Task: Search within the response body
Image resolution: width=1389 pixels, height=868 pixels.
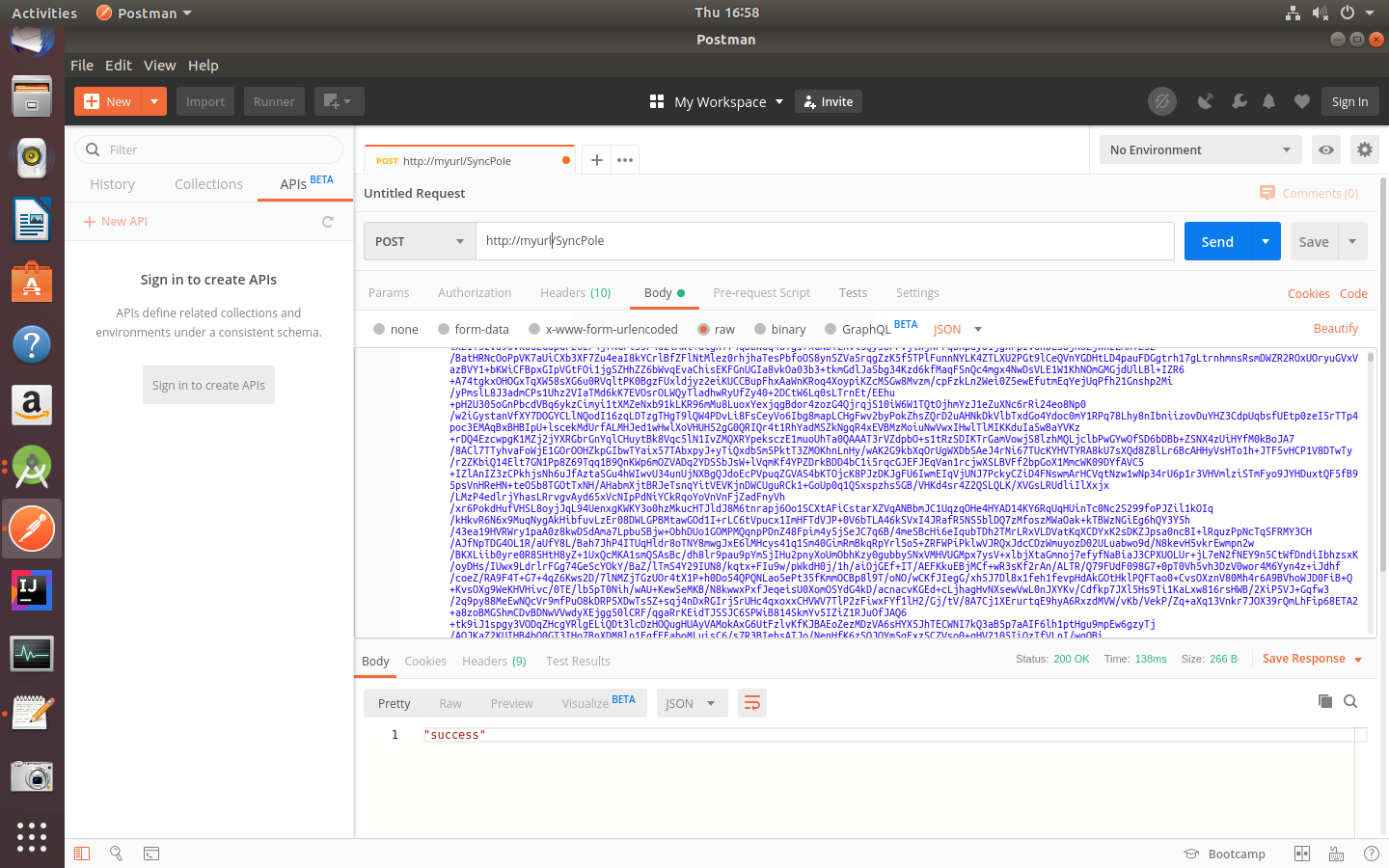Action: (1350, 701)
